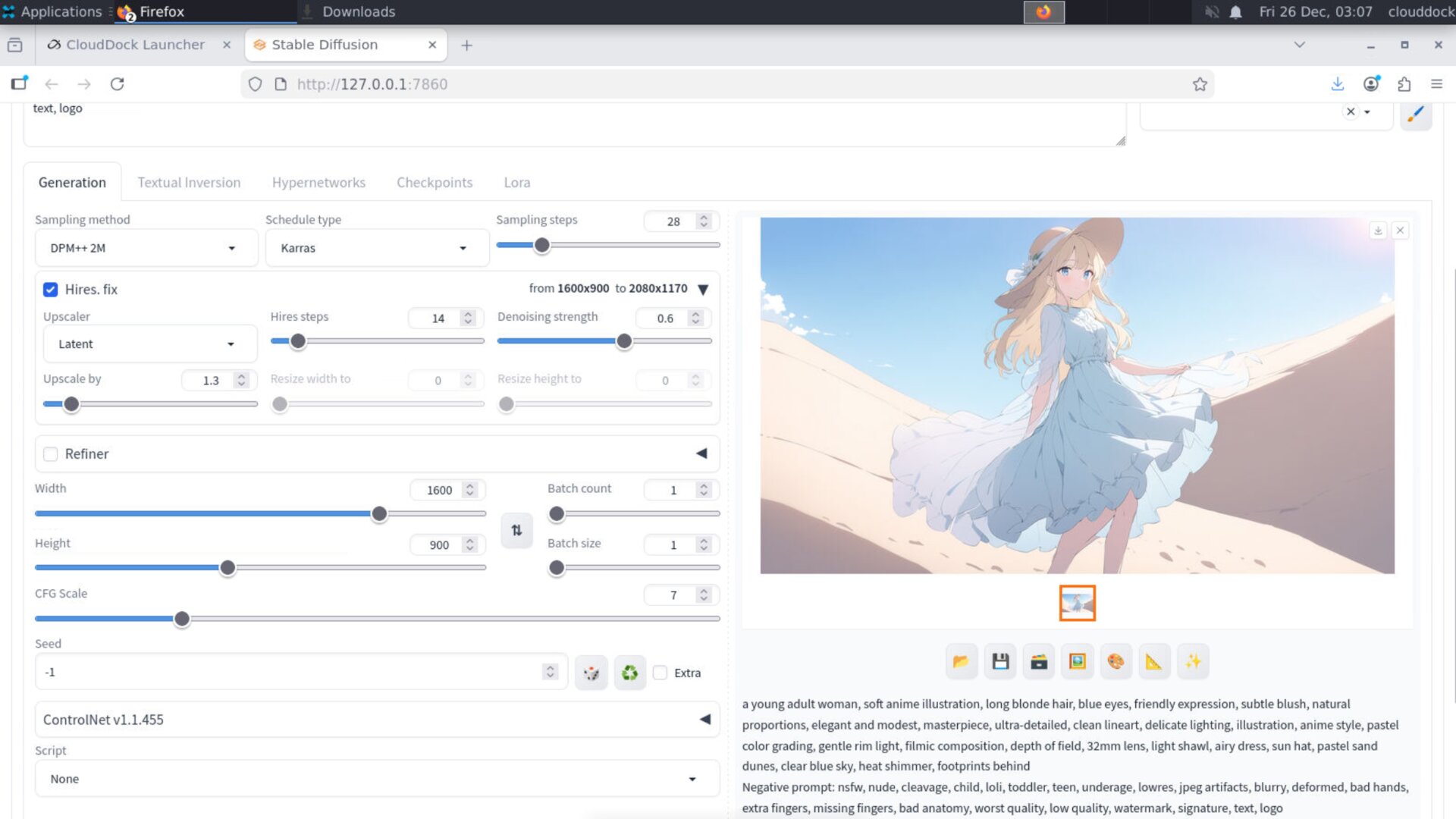Send the image to inpaint

tap(1116, 661)
